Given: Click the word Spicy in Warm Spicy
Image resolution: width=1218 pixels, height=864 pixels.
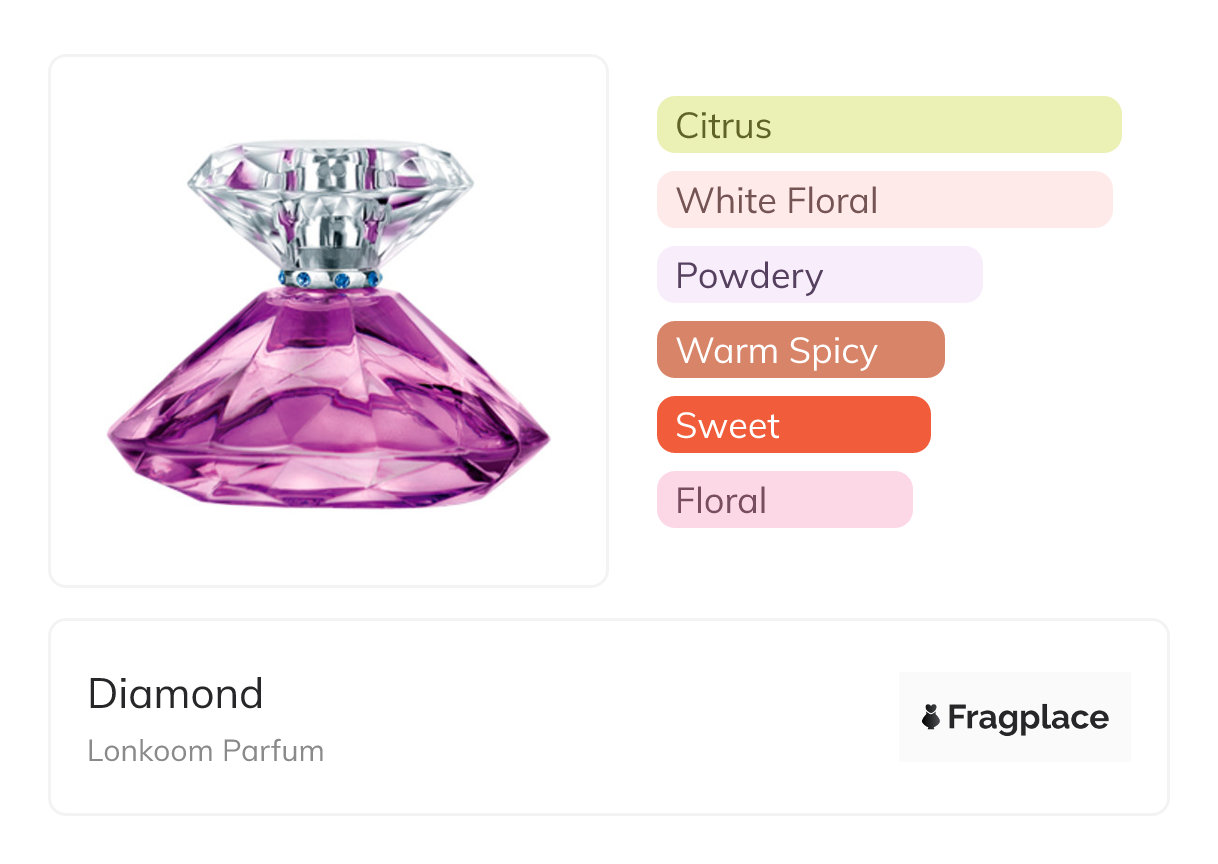Looking at the screenshot, I should 832,351.
